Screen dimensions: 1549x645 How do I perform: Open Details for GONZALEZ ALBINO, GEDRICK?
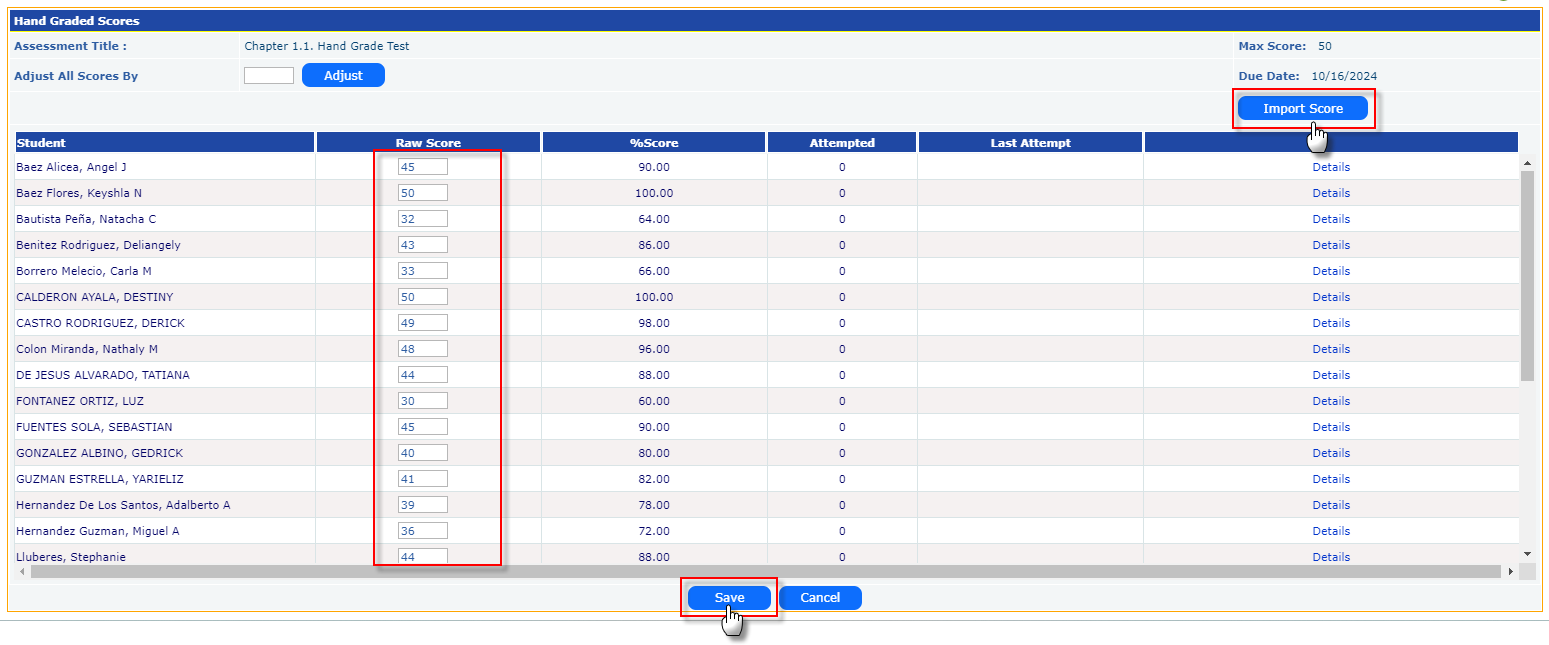[1331, 453]
